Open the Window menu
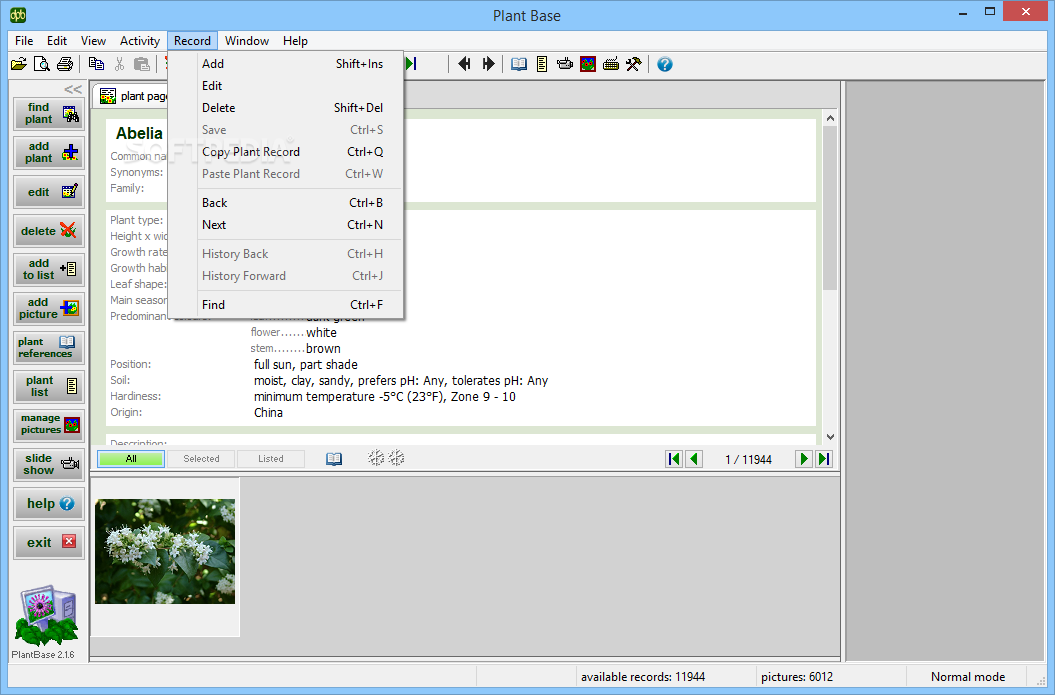This screenshot has height=695, width=1055. 247,41
